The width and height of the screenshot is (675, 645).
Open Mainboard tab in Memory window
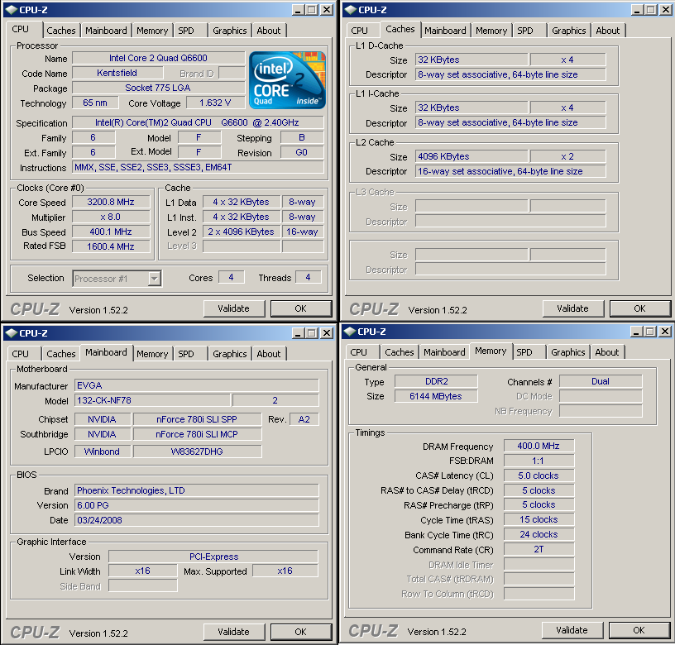pos(444,352)
